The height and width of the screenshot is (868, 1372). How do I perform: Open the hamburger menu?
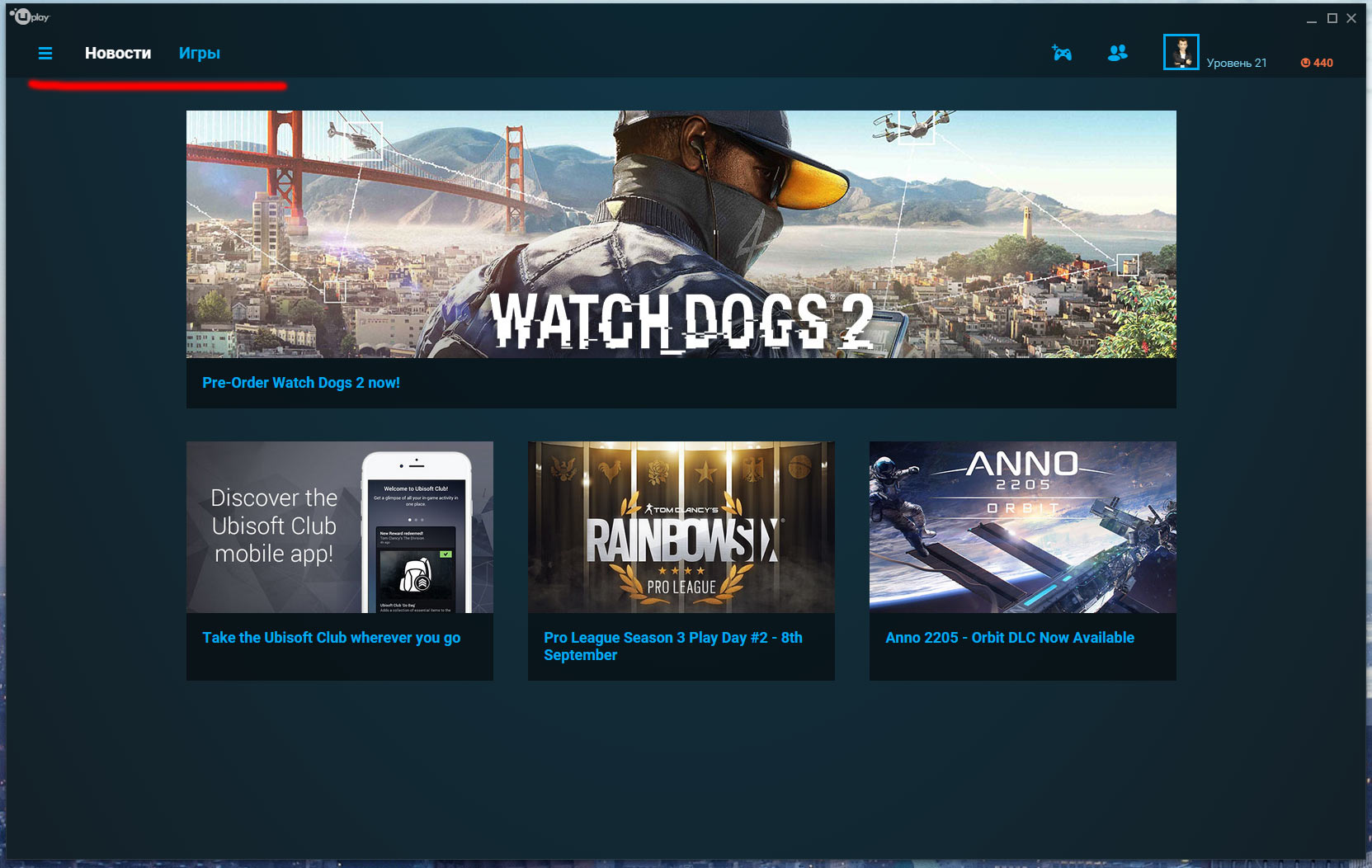[45, 54]
